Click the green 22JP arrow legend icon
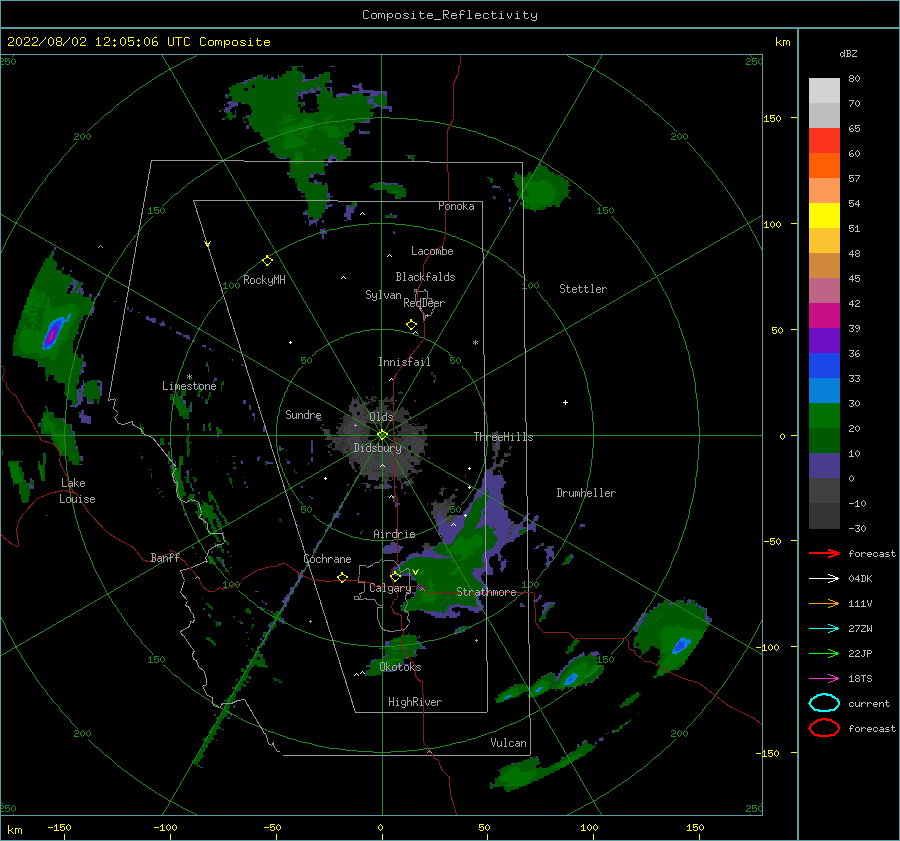 (x=824, y=653)
